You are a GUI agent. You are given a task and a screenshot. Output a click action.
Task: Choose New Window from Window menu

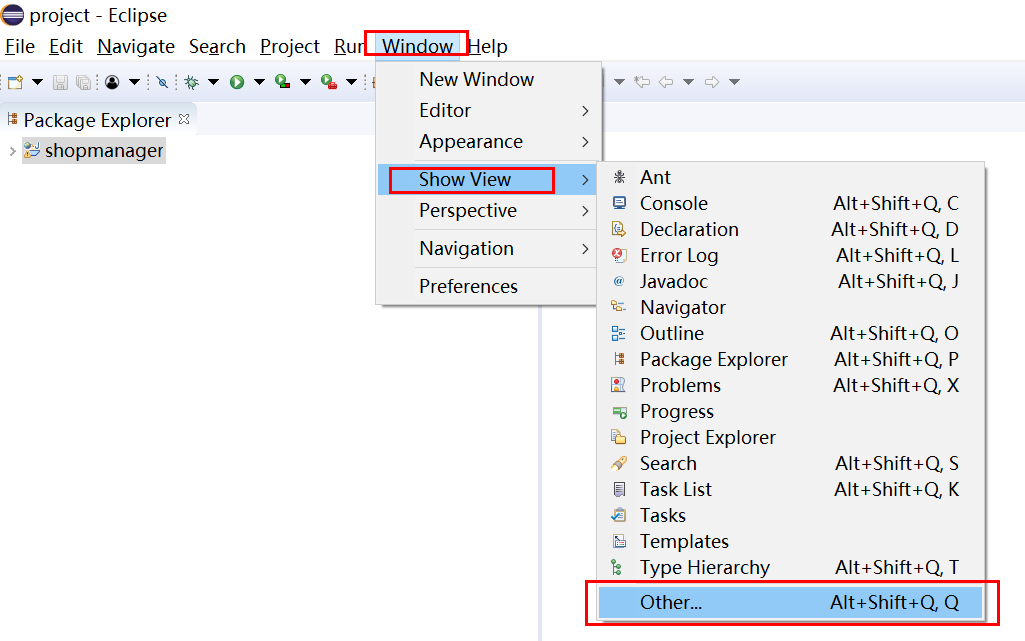[488, 79]
